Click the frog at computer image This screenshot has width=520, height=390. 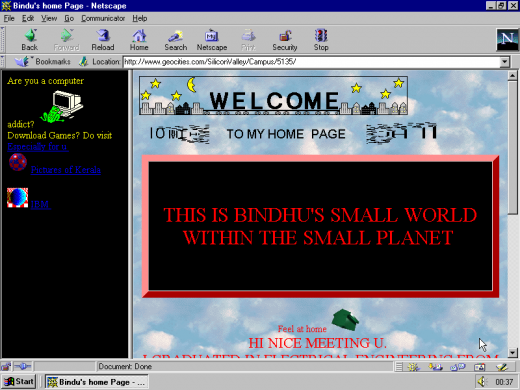click(x=62, y=107)
